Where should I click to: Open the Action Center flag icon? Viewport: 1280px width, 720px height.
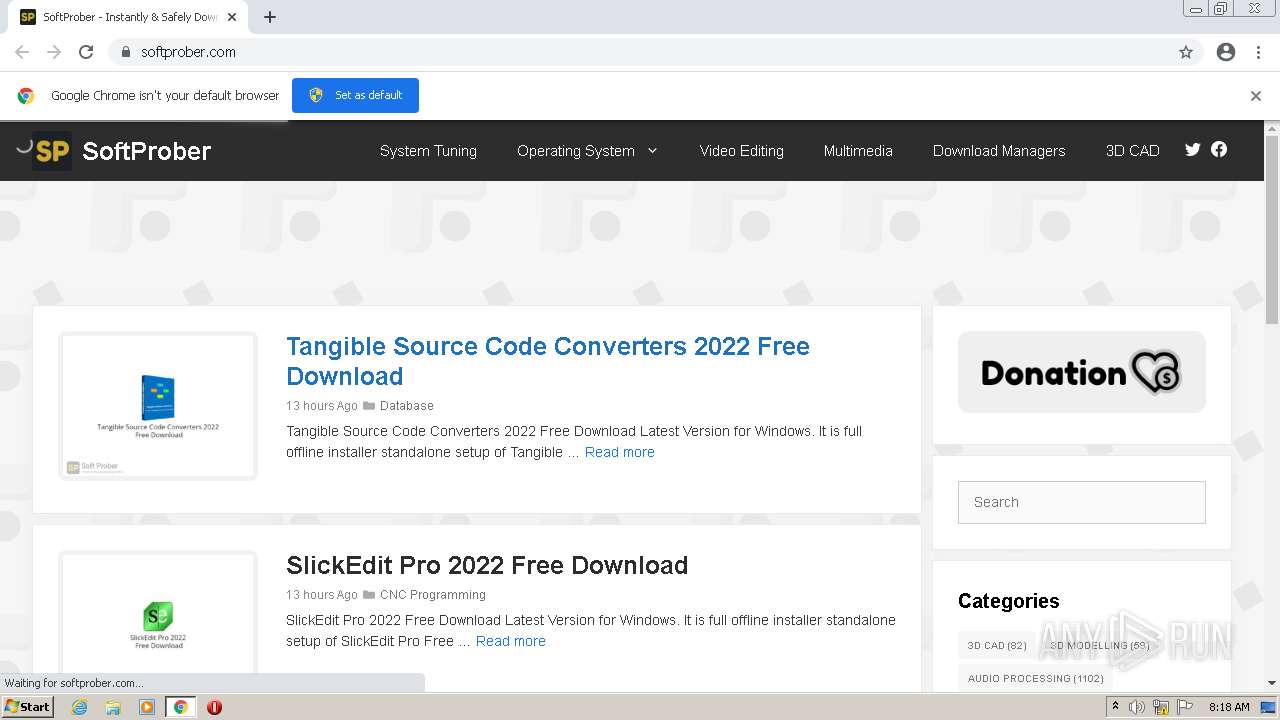point(1185,707)
